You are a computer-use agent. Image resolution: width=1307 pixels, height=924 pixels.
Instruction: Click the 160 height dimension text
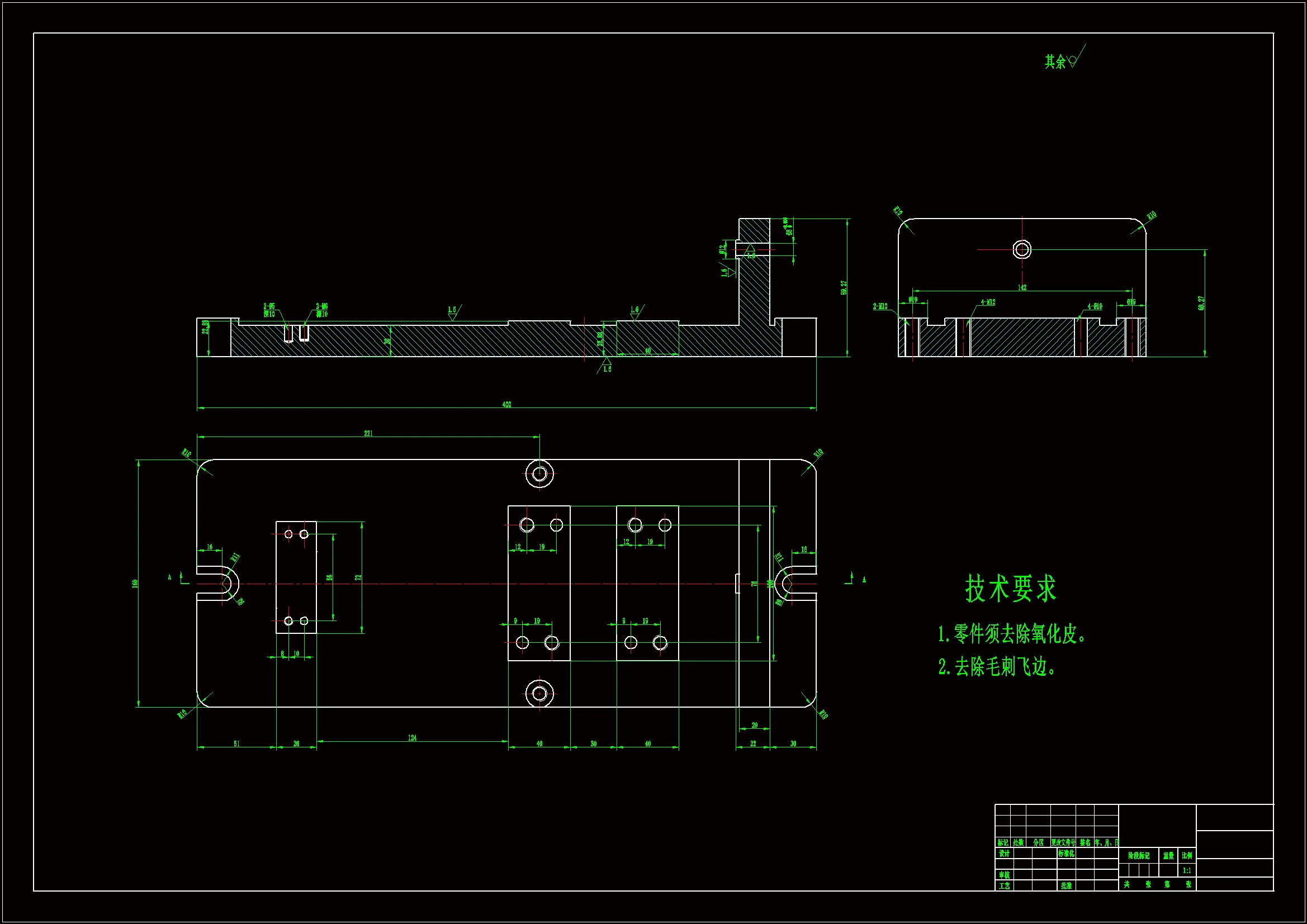(135, 584)
